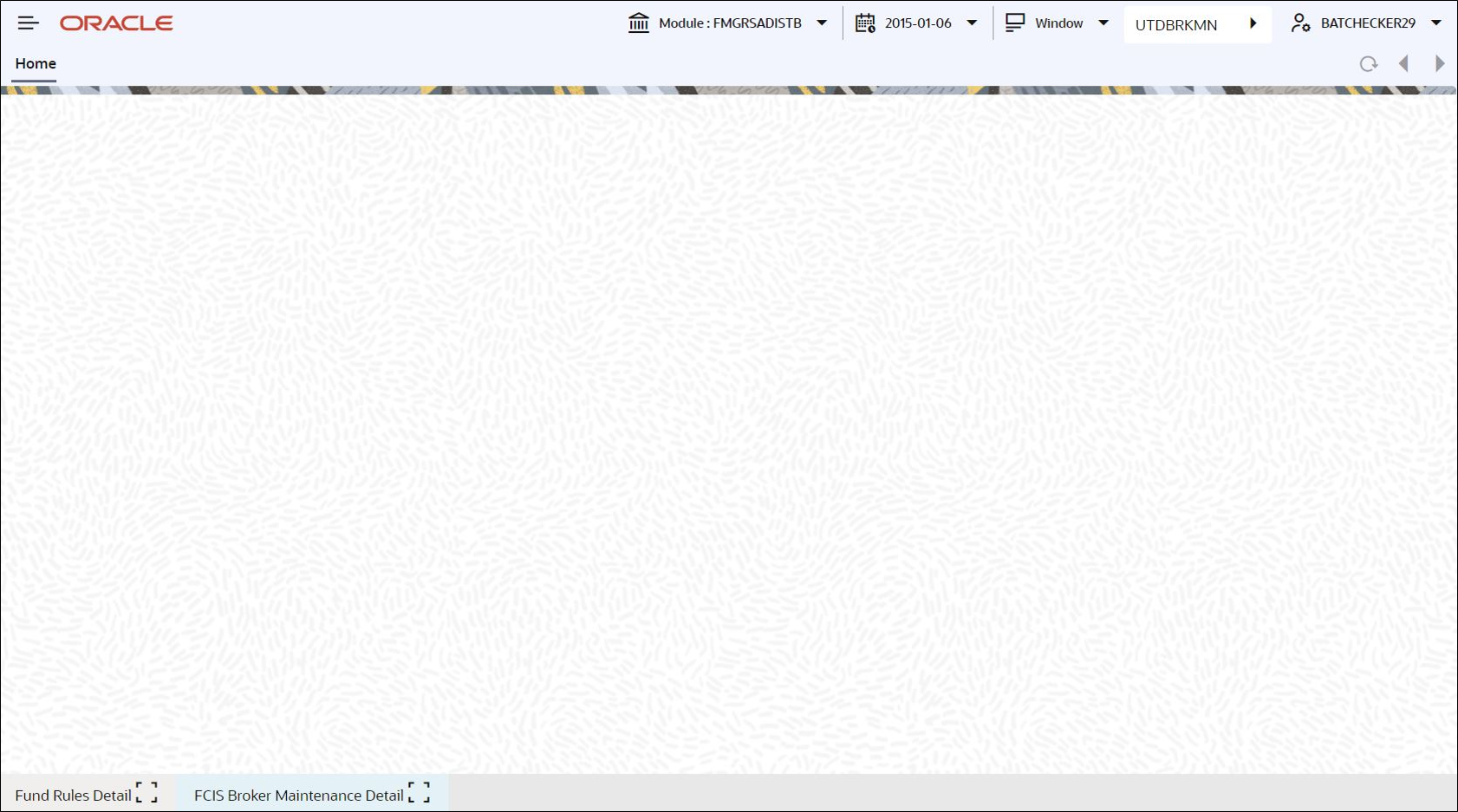The image size is (1458, 812).
Task: Open the Module FMGRSADISTB selector
Action: point(730,23)
